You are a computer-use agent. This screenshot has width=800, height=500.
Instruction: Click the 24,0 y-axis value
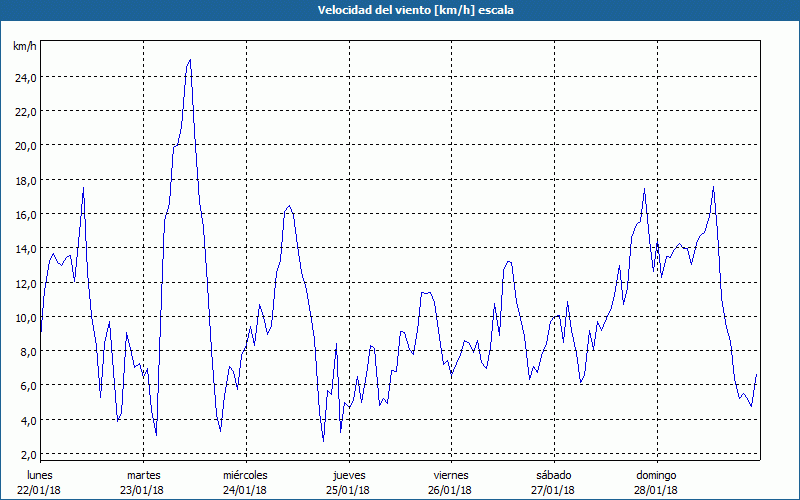pos(26,77)
